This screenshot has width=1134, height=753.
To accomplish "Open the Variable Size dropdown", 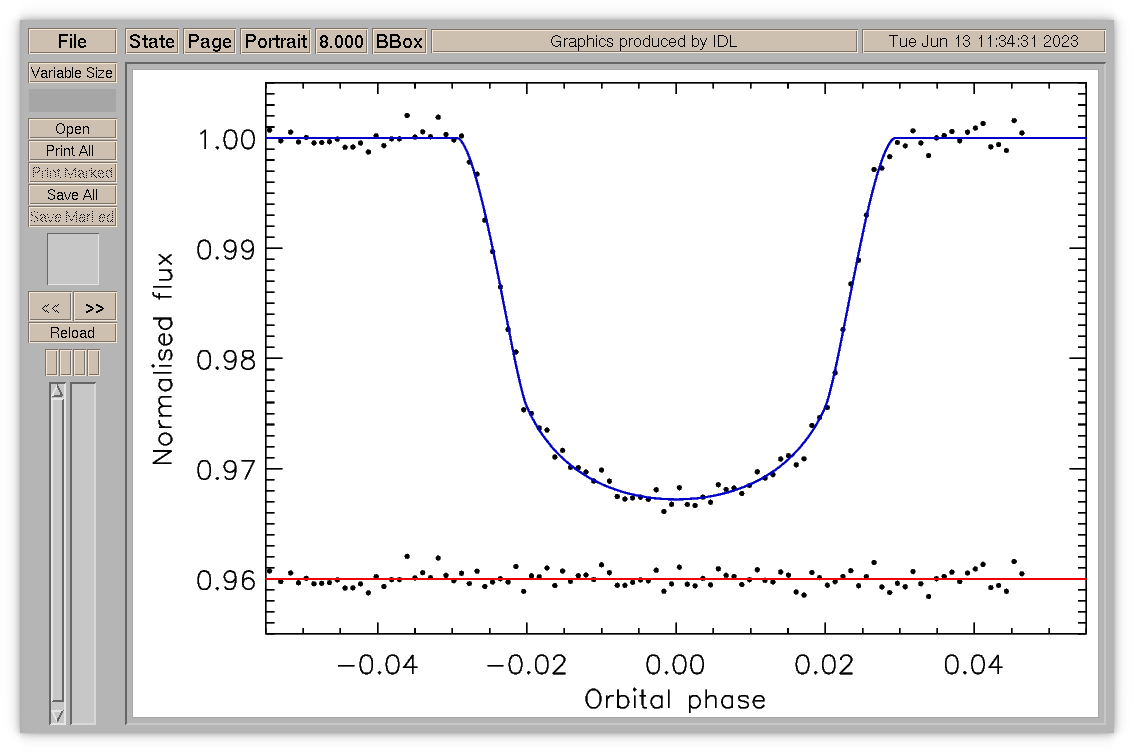I will pyautogui.click(x=72, y=73).
